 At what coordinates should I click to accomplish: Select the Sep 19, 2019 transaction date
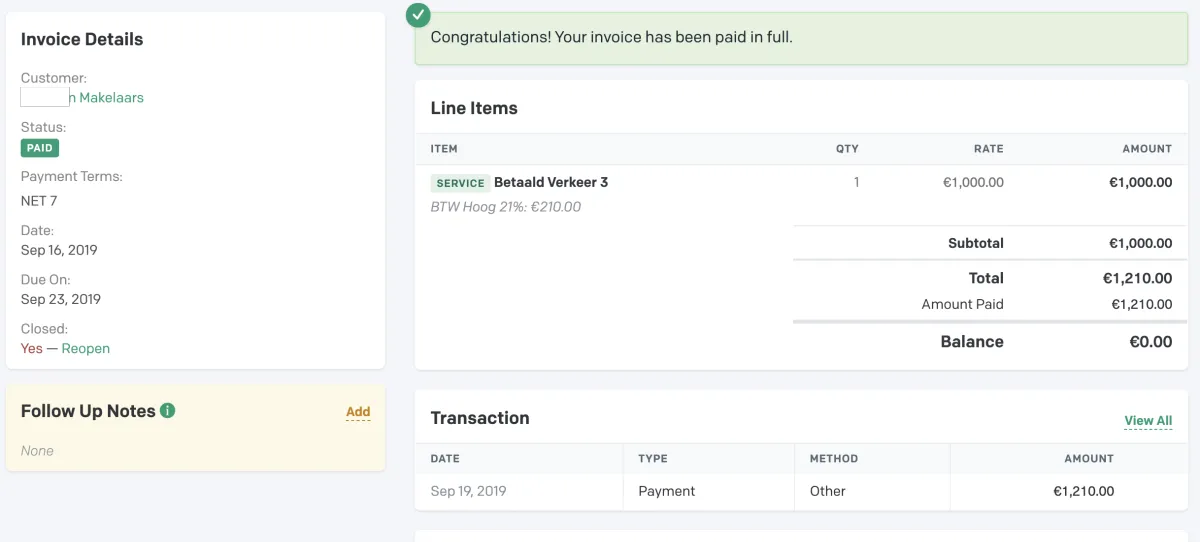pyautogui.click(x=469, y=491)
